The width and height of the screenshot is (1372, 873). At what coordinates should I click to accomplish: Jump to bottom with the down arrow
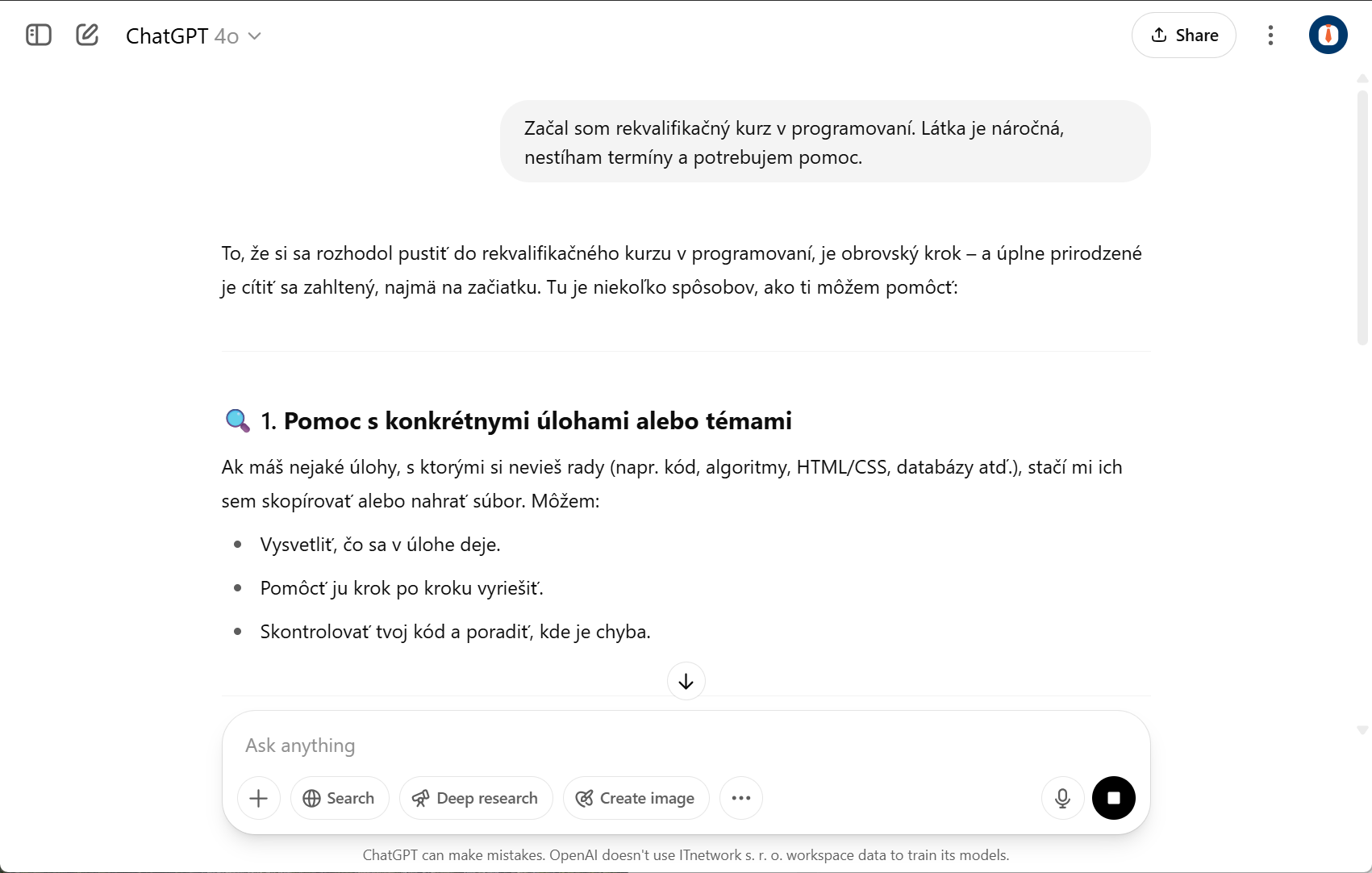click(686, 680)
